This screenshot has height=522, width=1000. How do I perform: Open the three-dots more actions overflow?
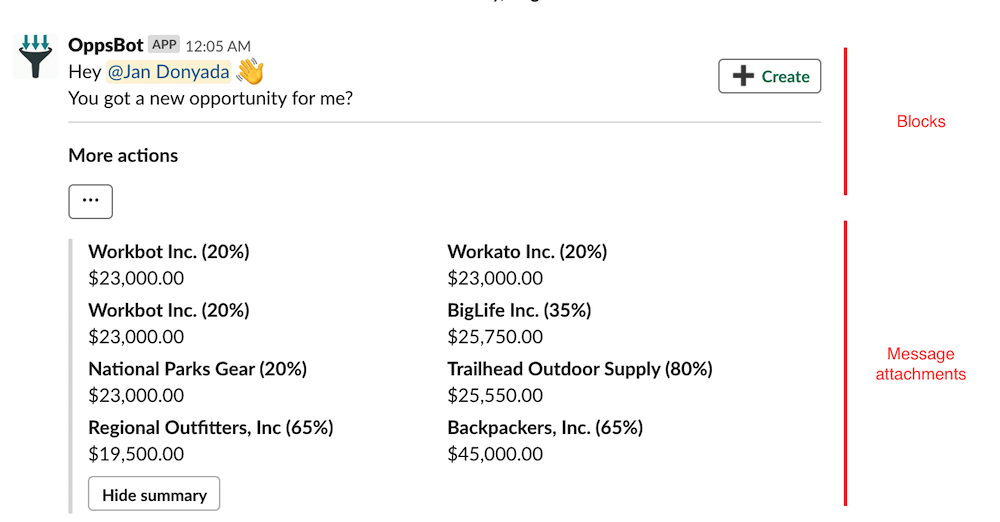[x=91, y=201]
